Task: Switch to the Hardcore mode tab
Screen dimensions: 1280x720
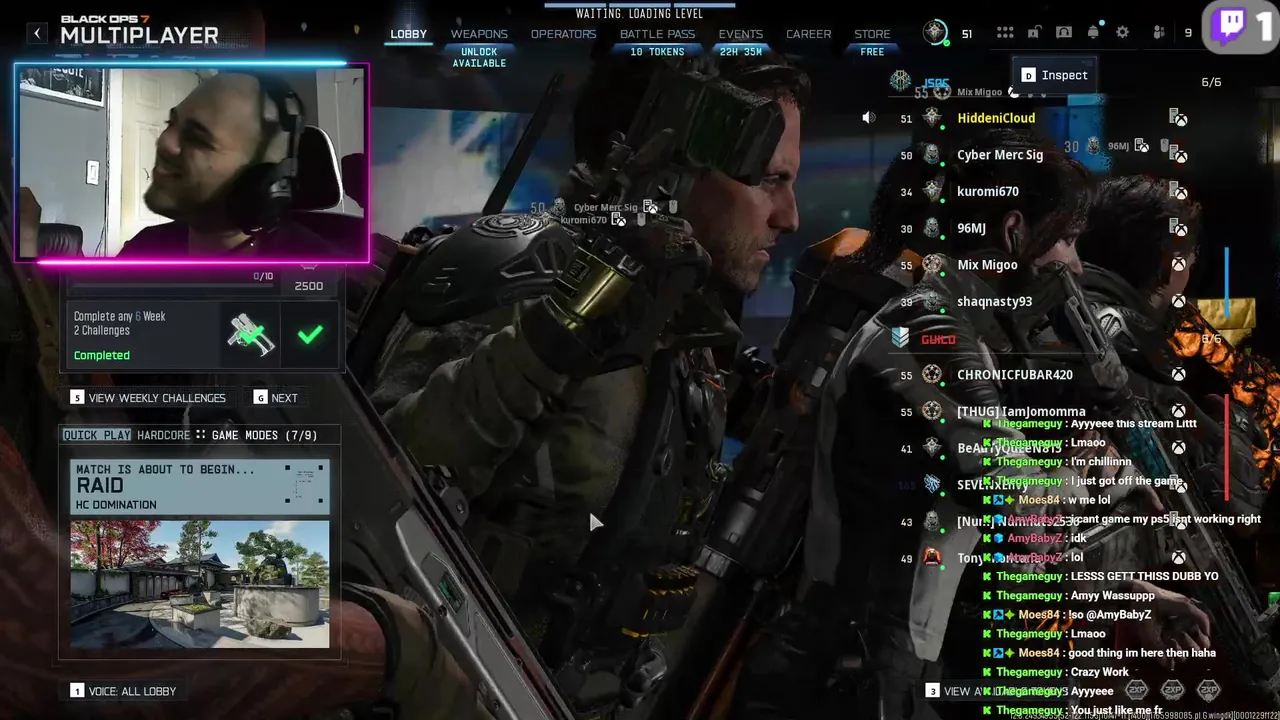Action: (163, 435)
